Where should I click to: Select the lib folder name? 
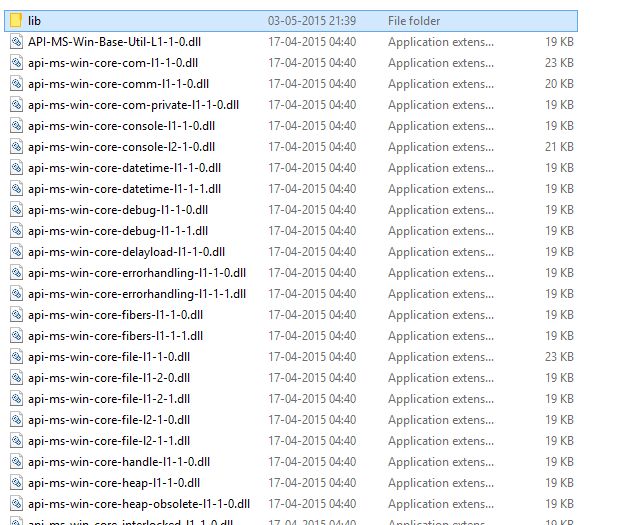35,21
